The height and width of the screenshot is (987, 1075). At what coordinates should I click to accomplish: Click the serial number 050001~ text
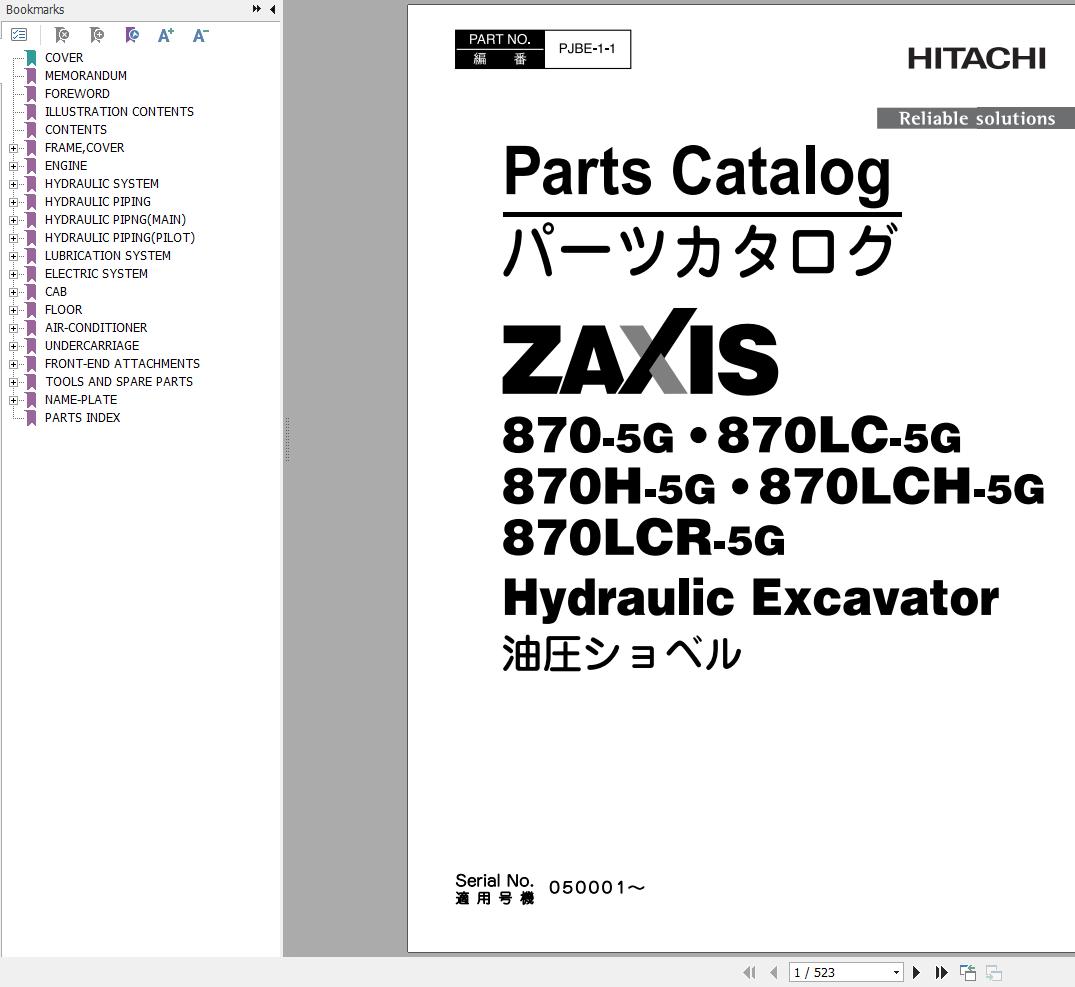pos(596,888)
